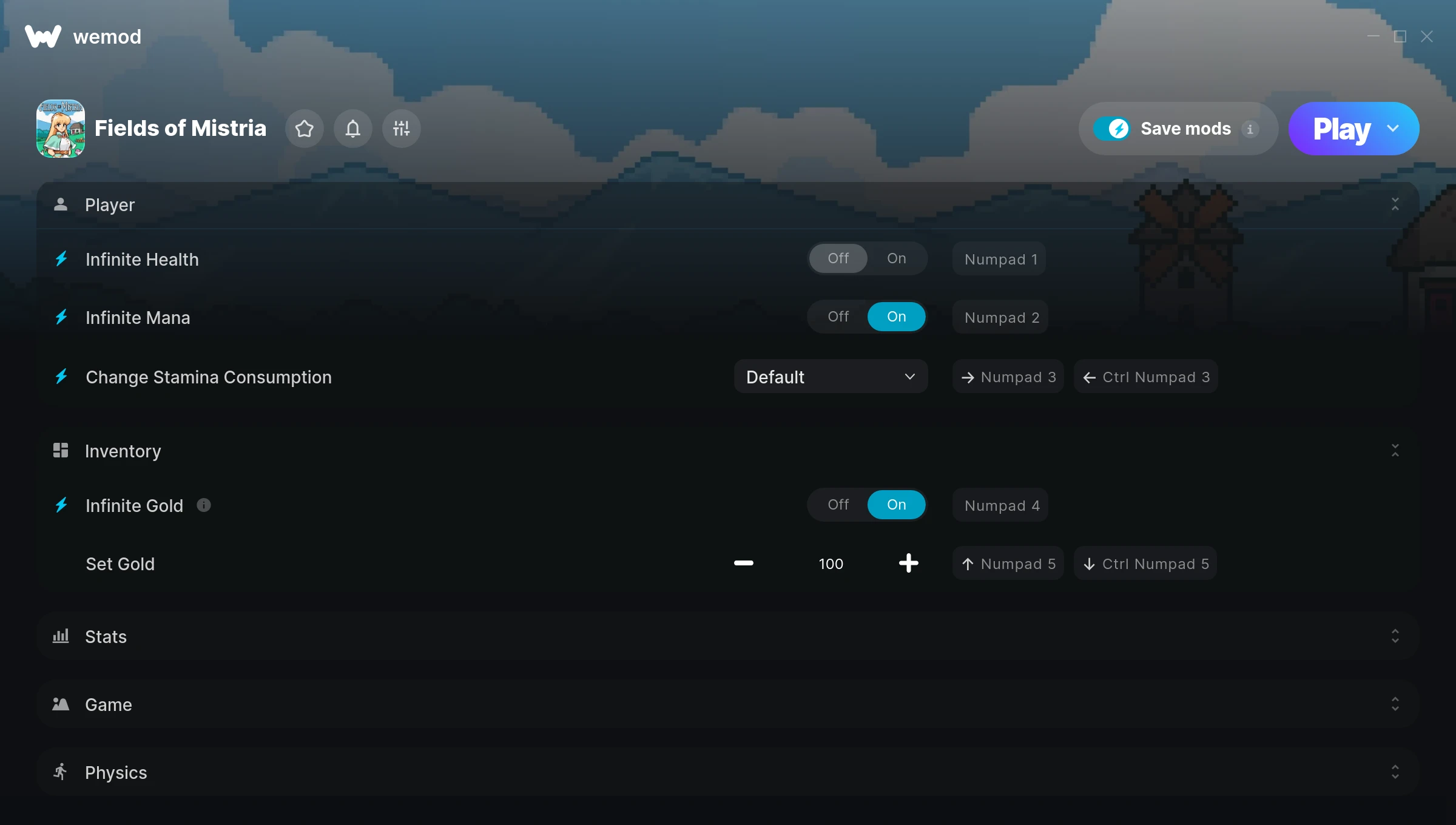Click the Stats category icon
1456x825 pixels.
pos(60,636)
